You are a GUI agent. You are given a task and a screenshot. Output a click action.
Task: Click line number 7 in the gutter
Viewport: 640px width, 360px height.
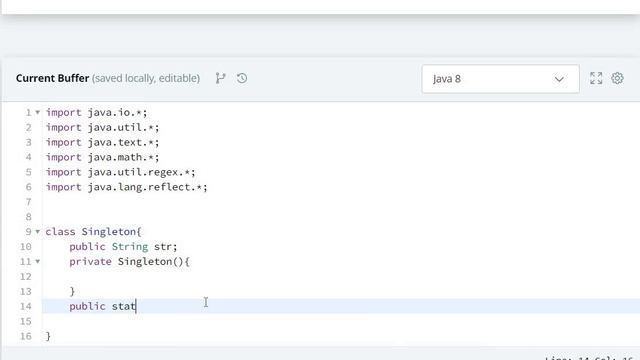tap(28, 202)
